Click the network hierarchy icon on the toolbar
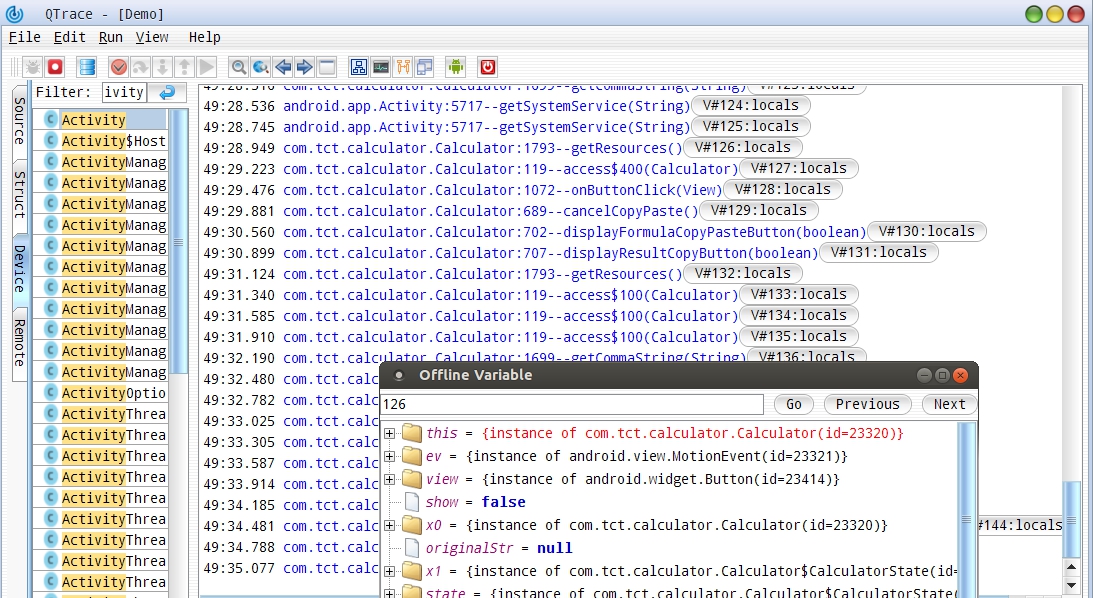This screenshot has height=598, width=1093. coord(359,67)
